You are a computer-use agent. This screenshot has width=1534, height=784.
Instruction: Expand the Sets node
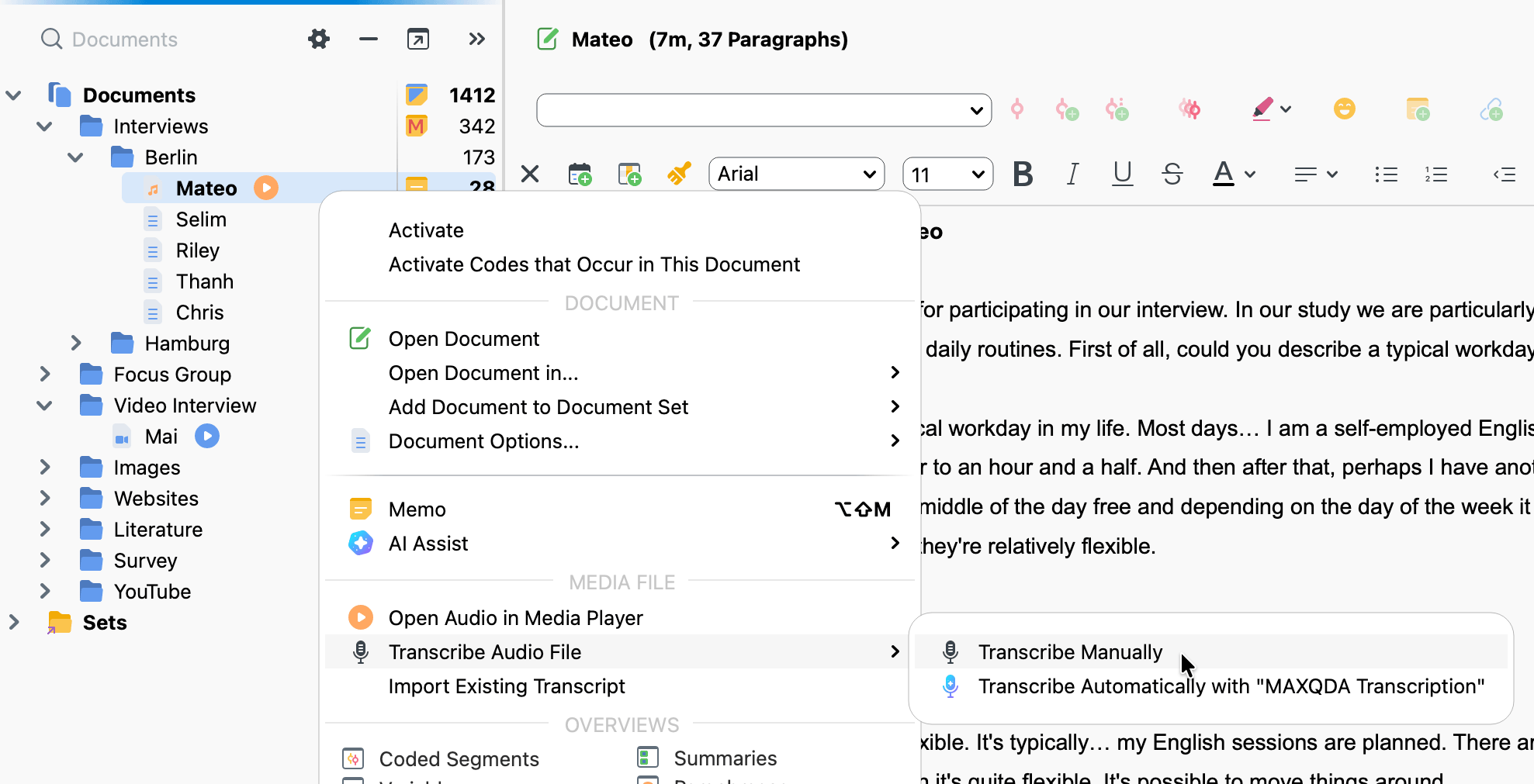coord(13,622)
